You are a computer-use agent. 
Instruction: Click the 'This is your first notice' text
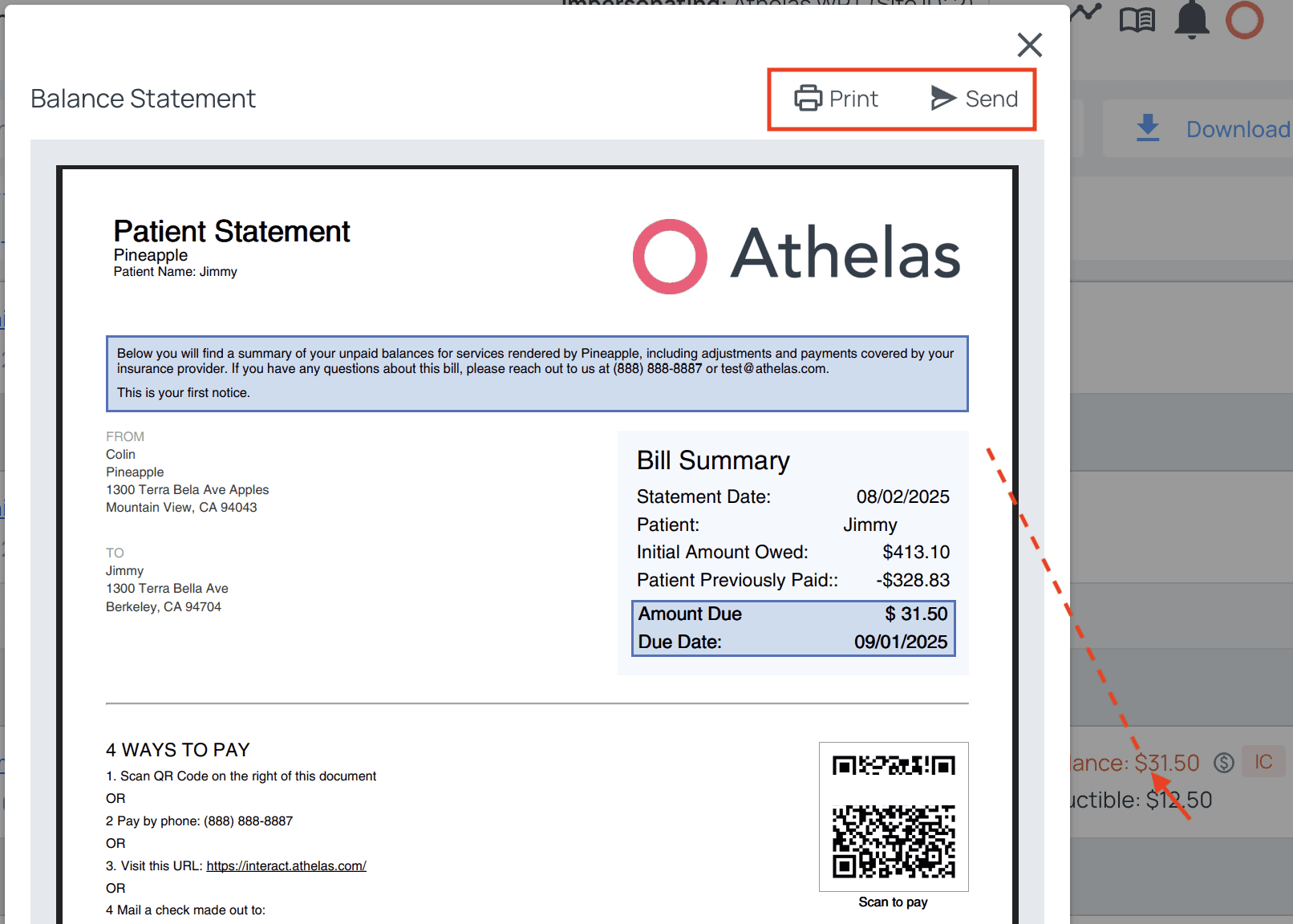184,393
